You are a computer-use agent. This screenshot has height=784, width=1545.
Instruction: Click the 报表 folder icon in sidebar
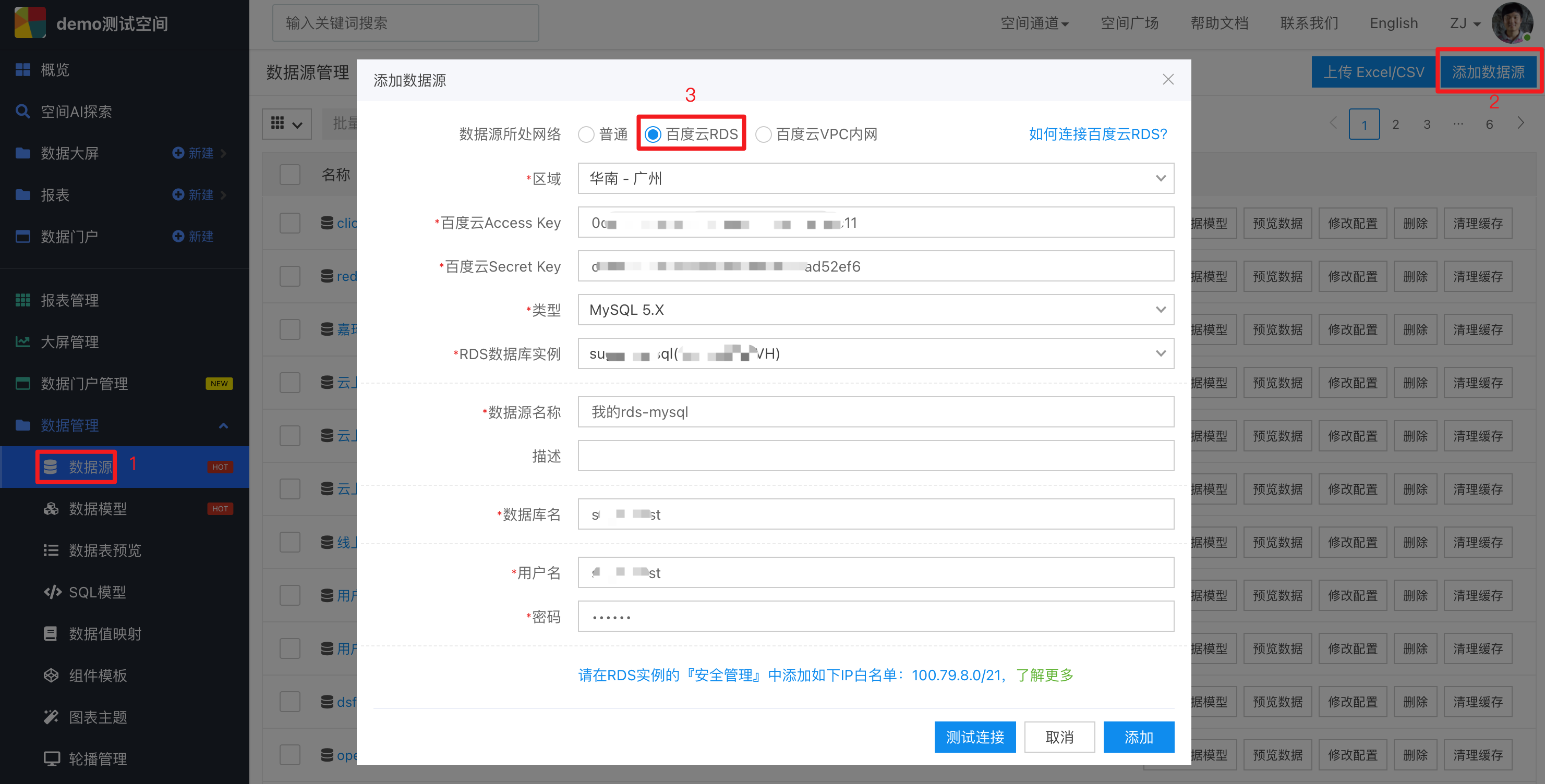point(23,195)
